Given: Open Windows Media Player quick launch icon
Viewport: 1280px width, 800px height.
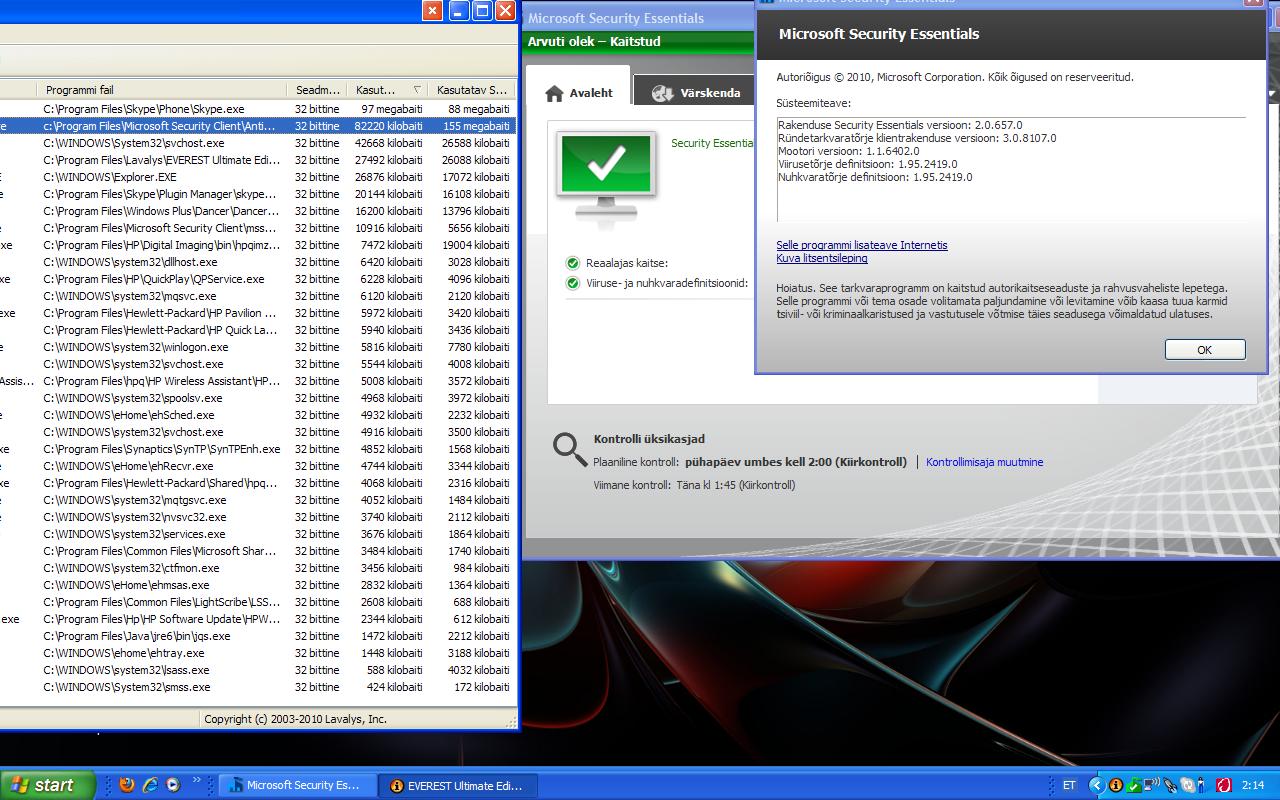Looking at the screenshot, I should (173, 785).
